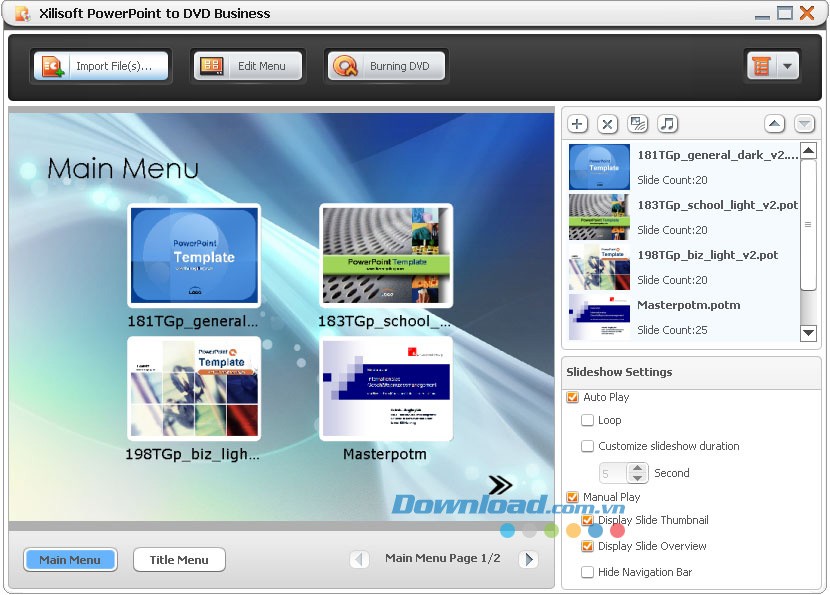
Task: Select the Main Menu tab
Action: 69,559
